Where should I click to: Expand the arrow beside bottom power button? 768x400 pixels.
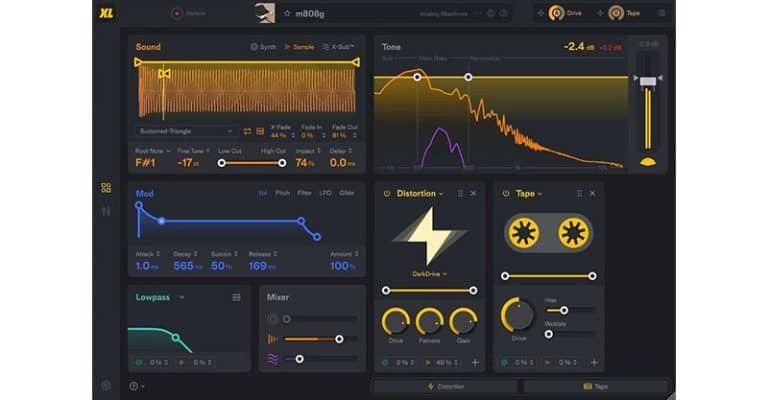coord(143,386)
